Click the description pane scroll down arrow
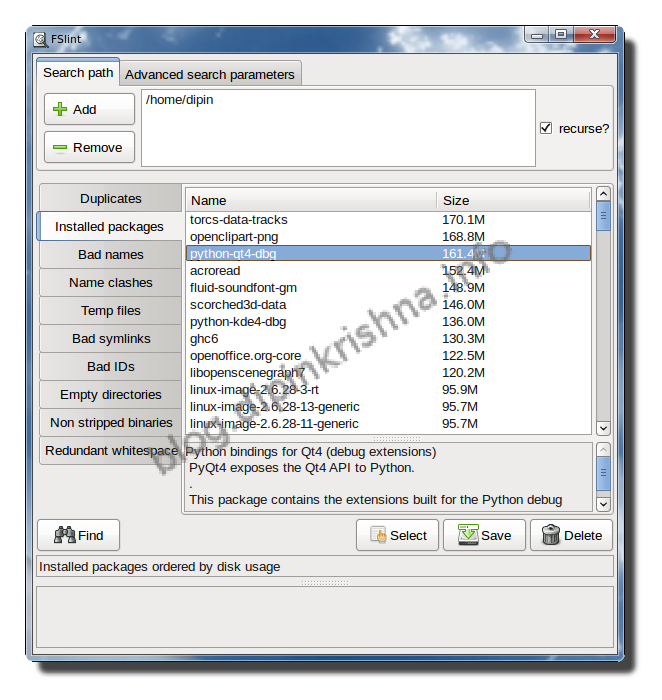Screen dimensions: 662x700 click(603, 504)
